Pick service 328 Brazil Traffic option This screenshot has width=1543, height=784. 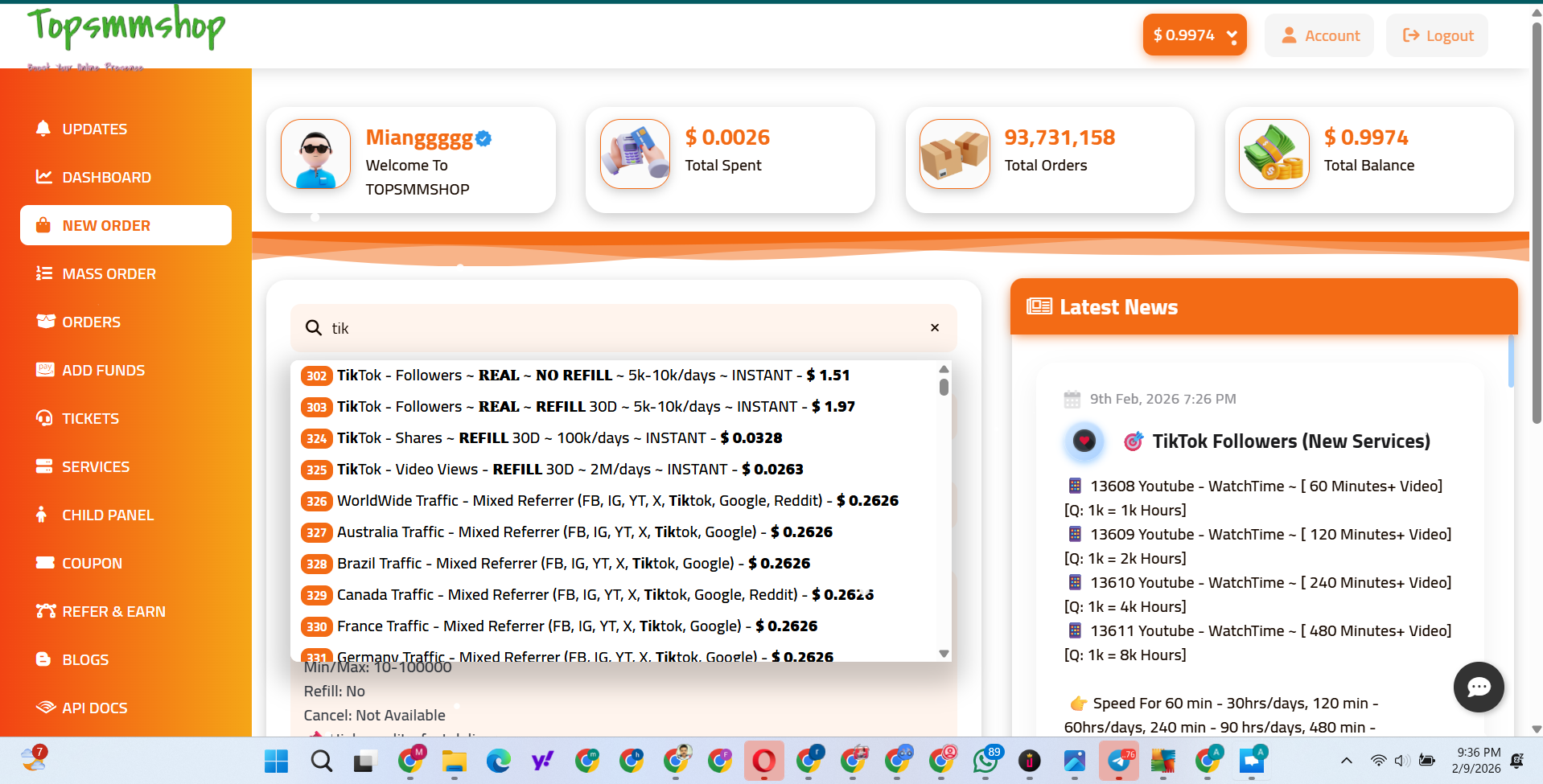(x=573, y=564)
